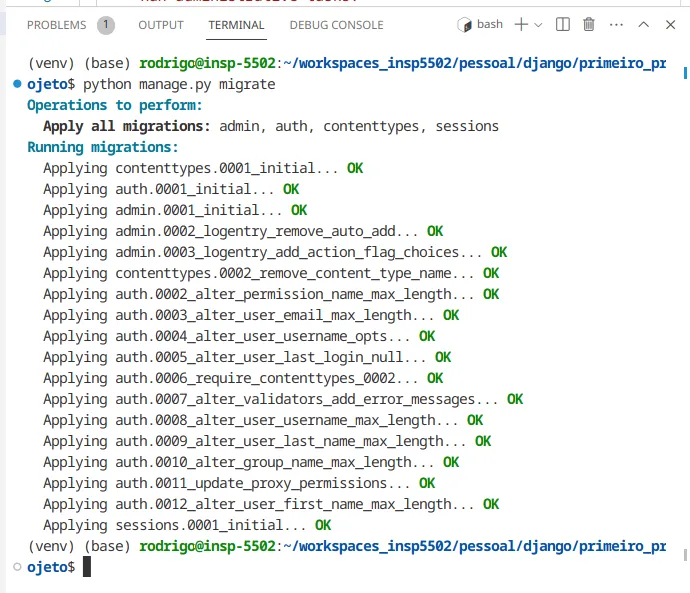Maximize panel with the up chevron
The image size is (690, 593).
643,24
